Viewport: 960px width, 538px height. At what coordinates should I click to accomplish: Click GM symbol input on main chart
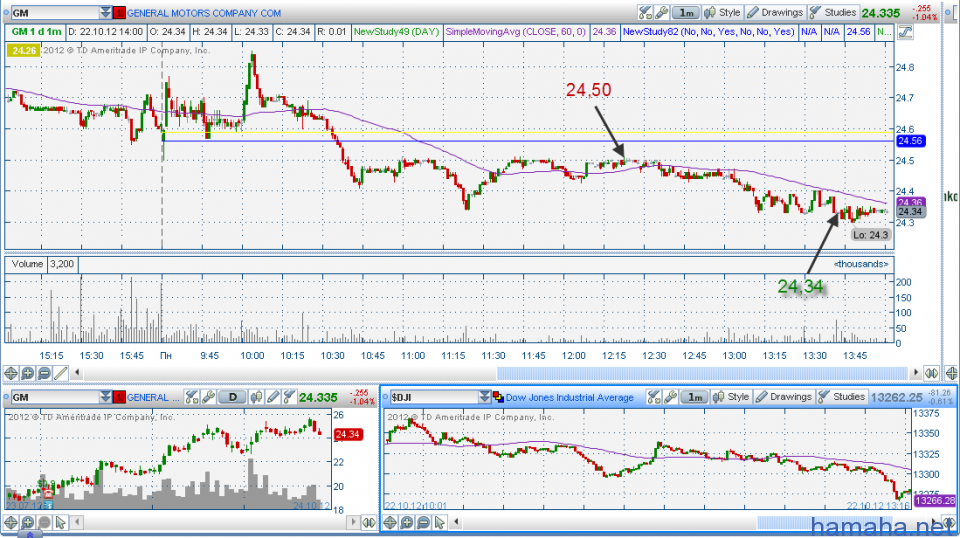click(55, 13)
